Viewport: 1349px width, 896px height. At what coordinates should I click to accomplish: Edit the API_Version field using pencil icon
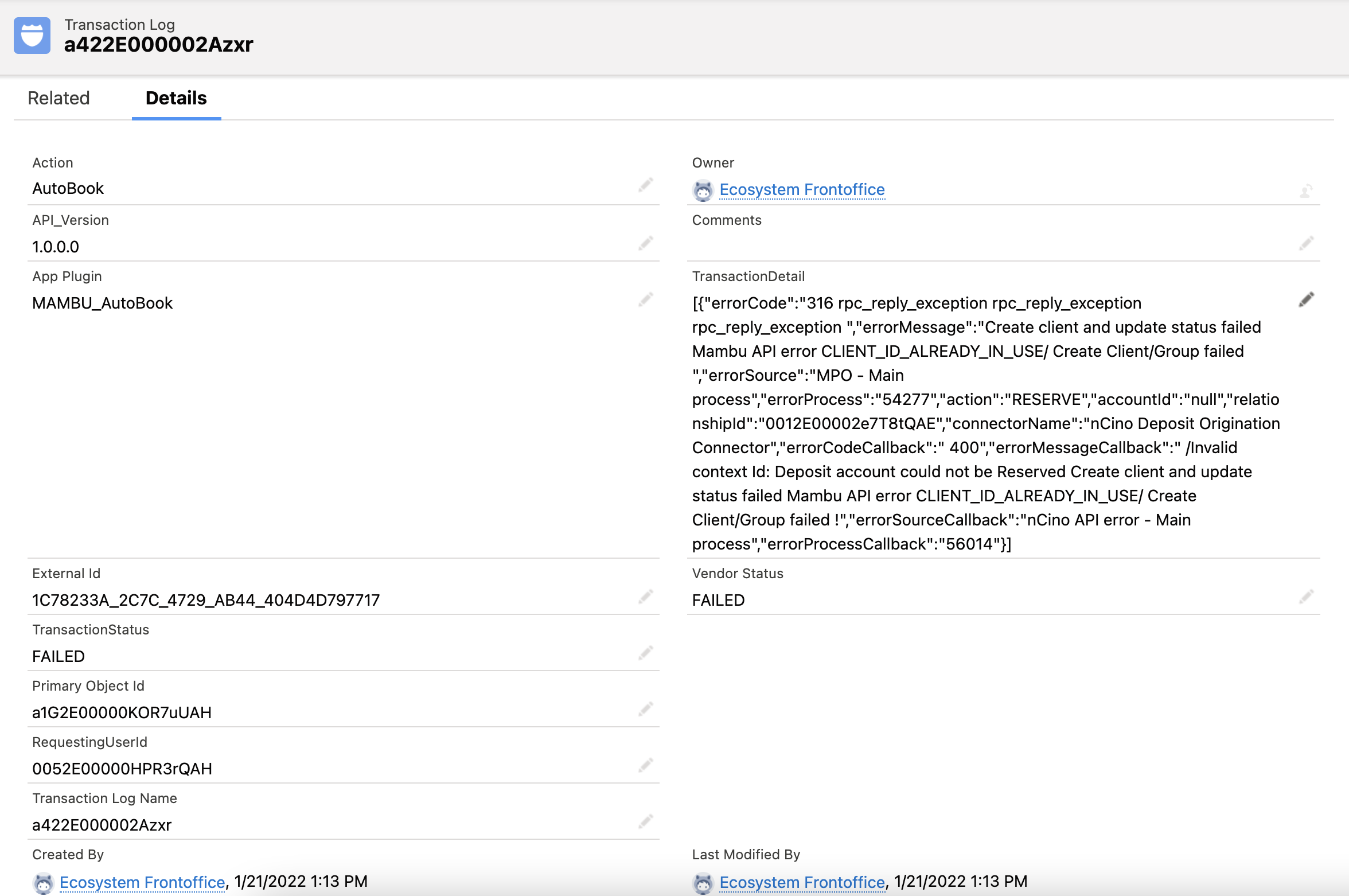pos(646,243)
